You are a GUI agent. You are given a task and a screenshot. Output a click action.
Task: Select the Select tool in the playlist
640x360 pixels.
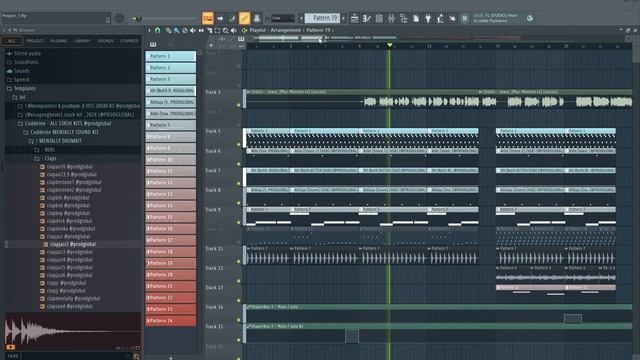218,30
